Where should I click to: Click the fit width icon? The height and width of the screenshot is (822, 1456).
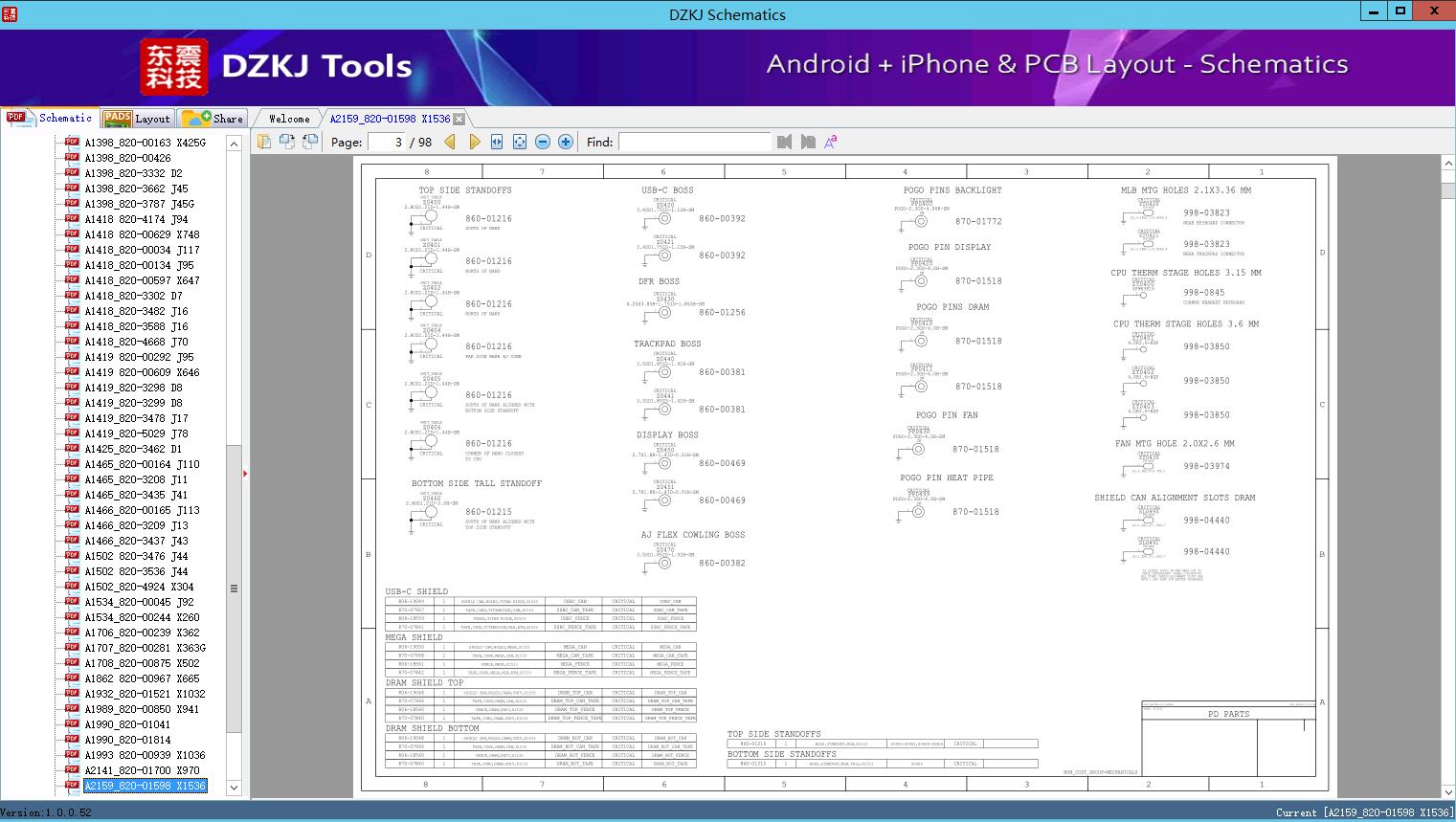497,142
